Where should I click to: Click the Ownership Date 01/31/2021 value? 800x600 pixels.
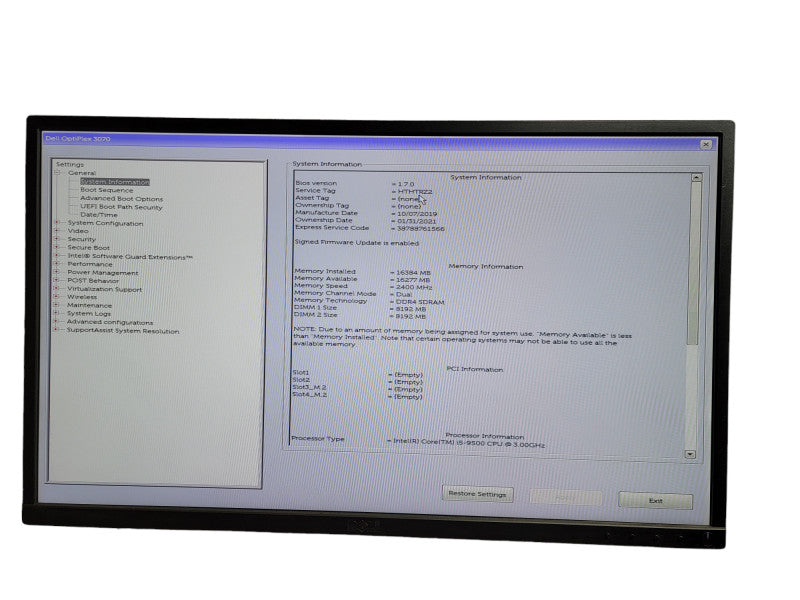pyautogui.click(x=416, y=221)
